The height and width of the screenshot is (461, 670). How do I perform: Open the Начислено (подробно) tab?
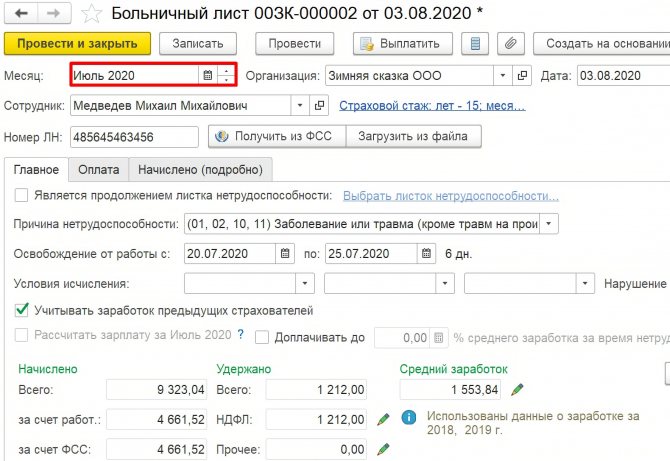coord(200,170)
